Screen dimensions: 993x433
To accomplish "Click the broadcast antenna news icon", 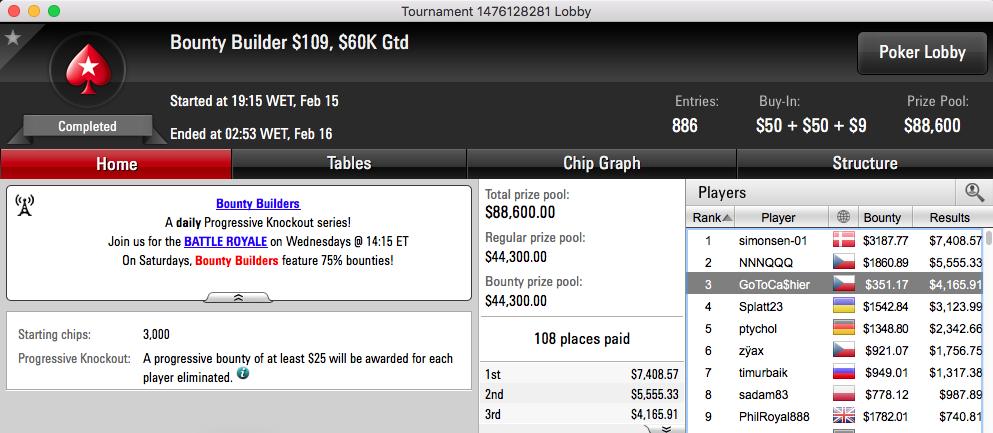I will [x=24, y=205].
